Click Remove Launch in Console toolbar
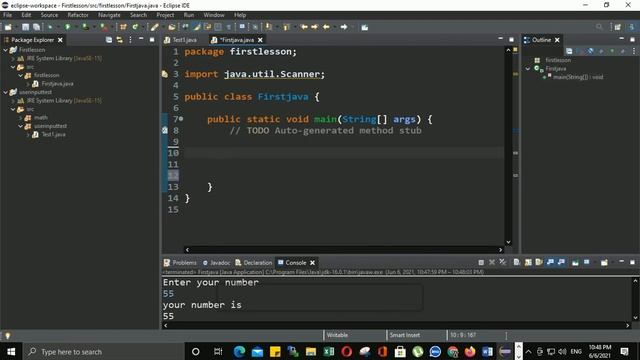 (x=492, y=262)
